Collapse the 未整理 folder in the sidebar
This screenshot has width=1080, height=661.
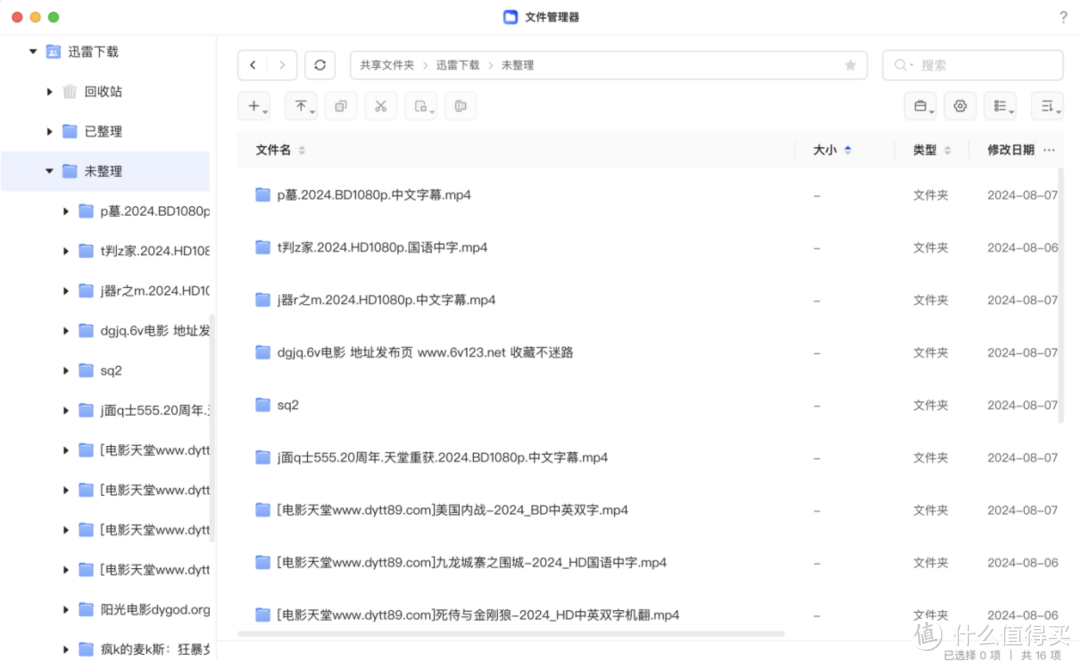pyautogui.click(x=48, y=170)
